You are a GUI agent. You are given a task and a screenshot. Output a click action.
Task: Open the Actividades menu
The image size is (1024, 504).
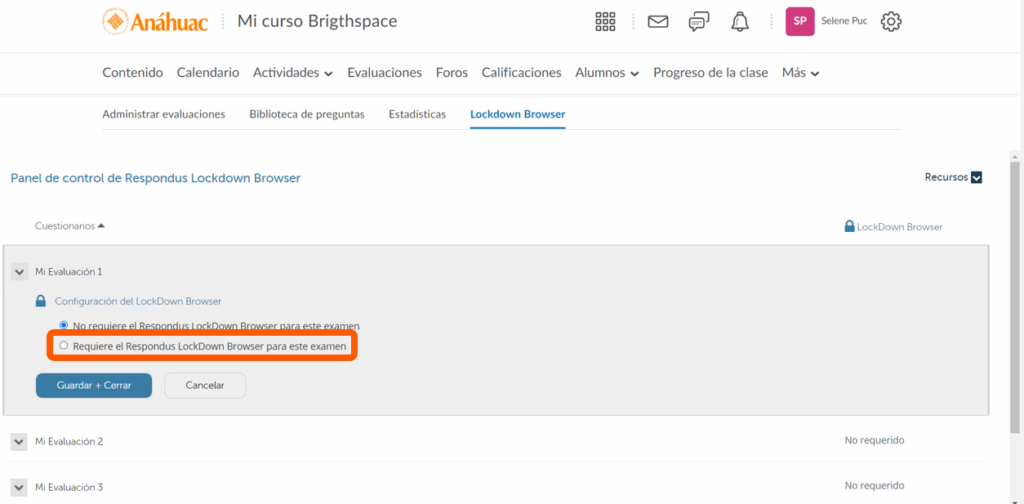point(292,73)
